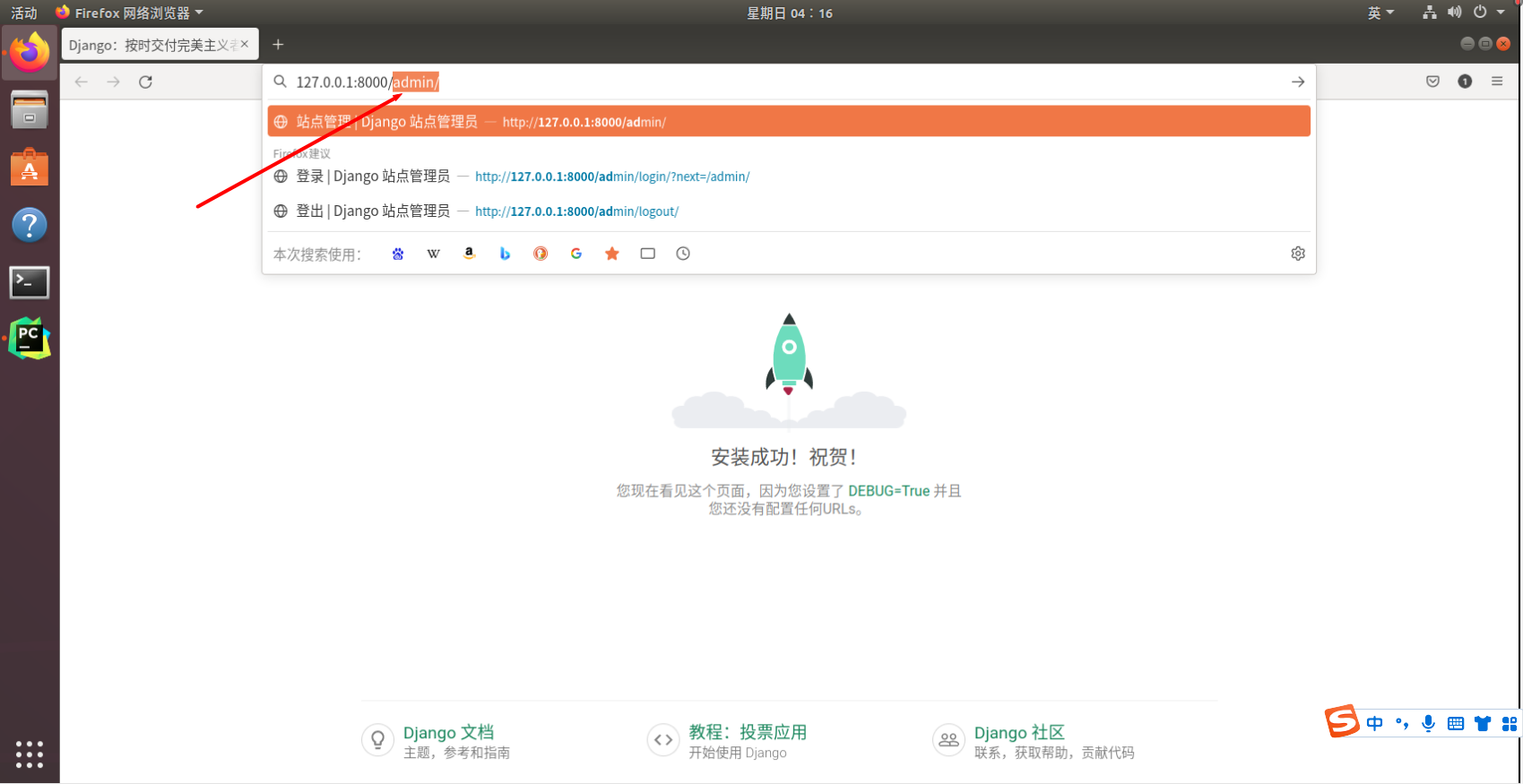Click the address bar URL field
The image size is (1523, 784).
pos(789,82)
